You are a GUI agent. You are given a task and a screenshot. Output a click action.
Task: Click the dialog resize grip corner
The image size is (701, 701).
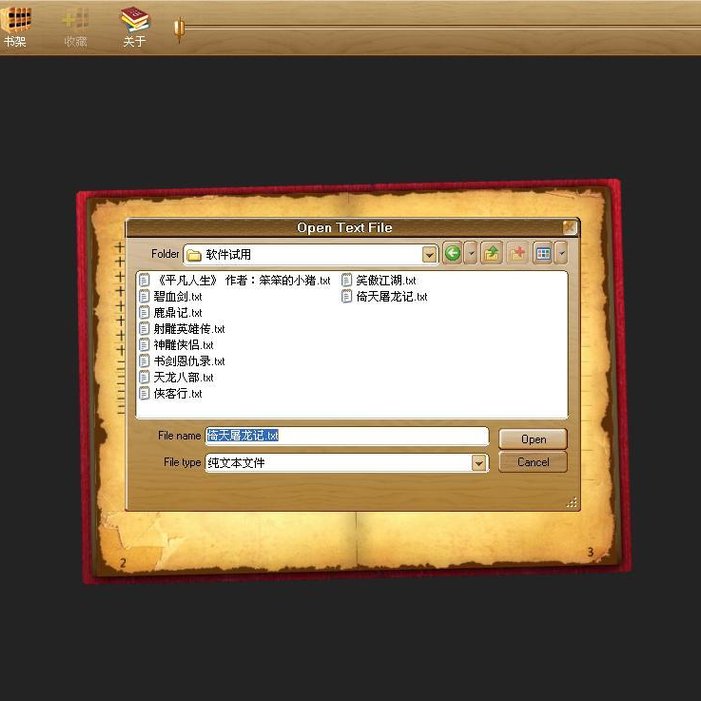[x=572, y=503]
